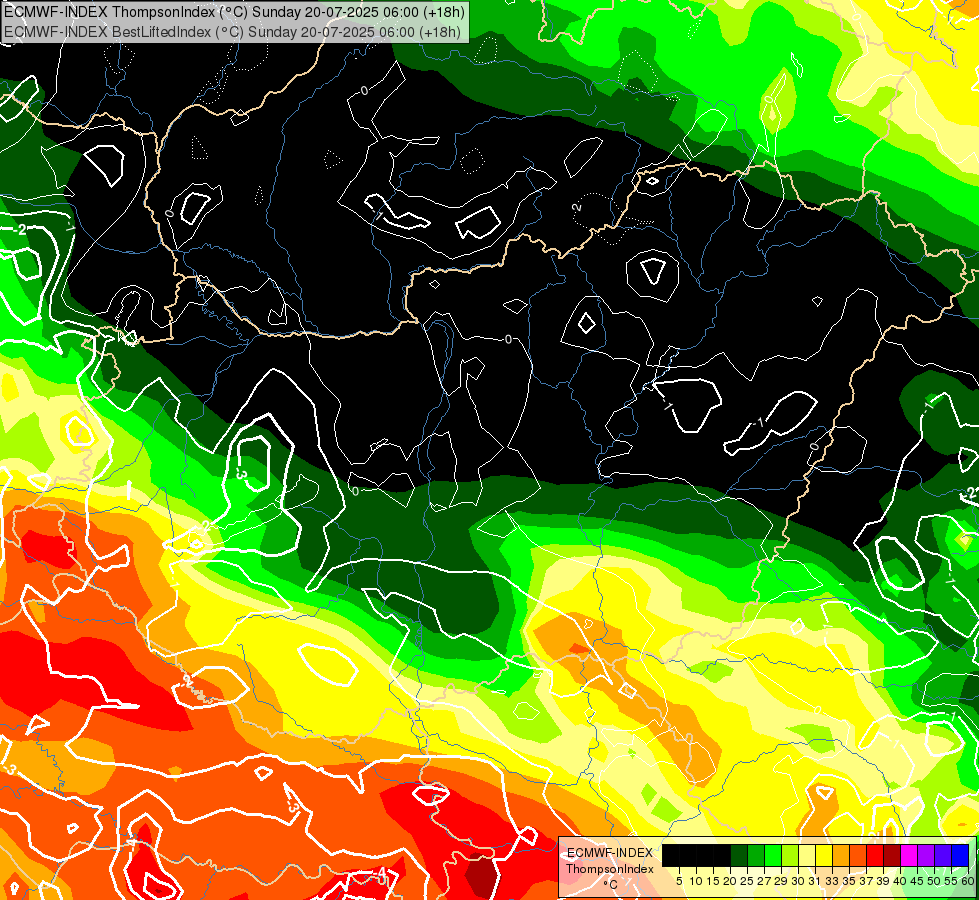Viewport: 979px width, 900px height.
Task: Click the legend scale value 10
Action: pyautogui.click(x=696, y=881)
